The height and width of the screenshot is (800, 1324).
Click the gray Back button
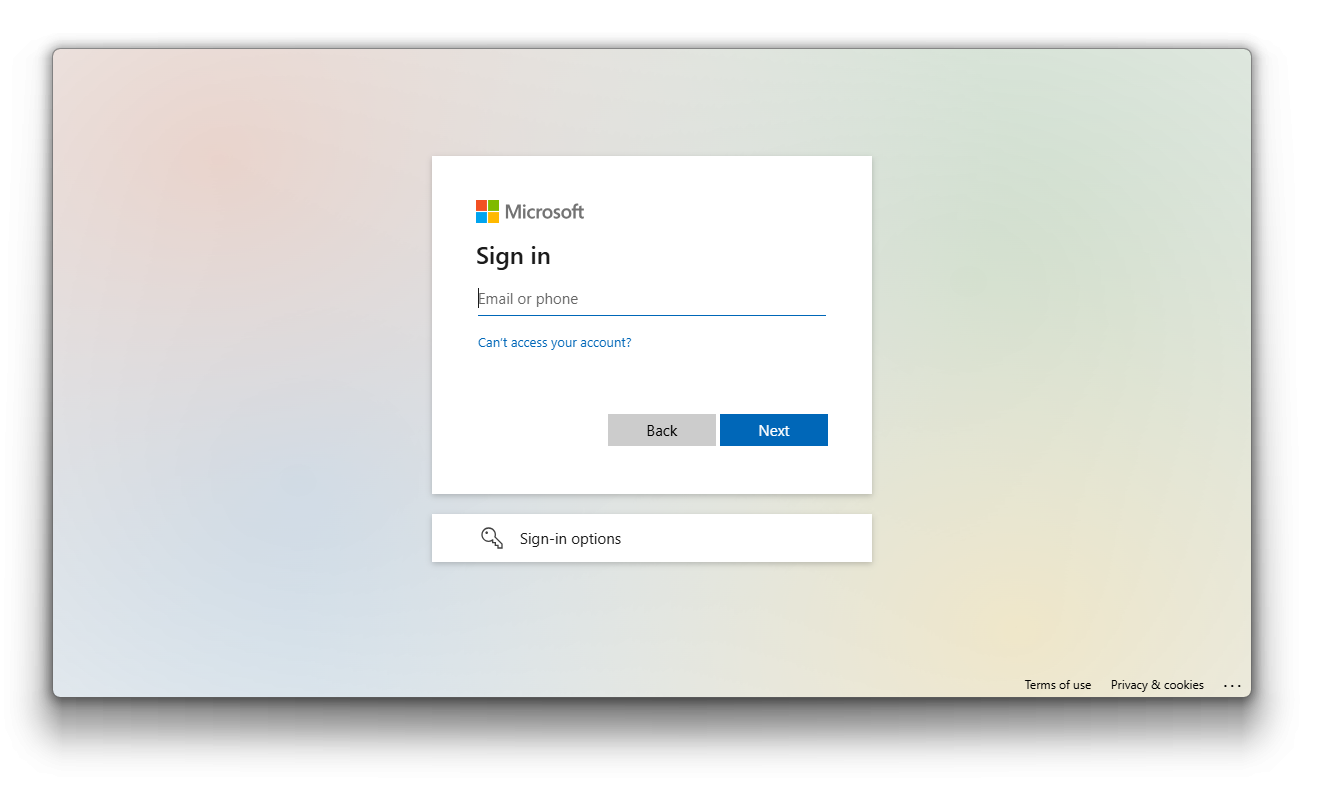662,430
